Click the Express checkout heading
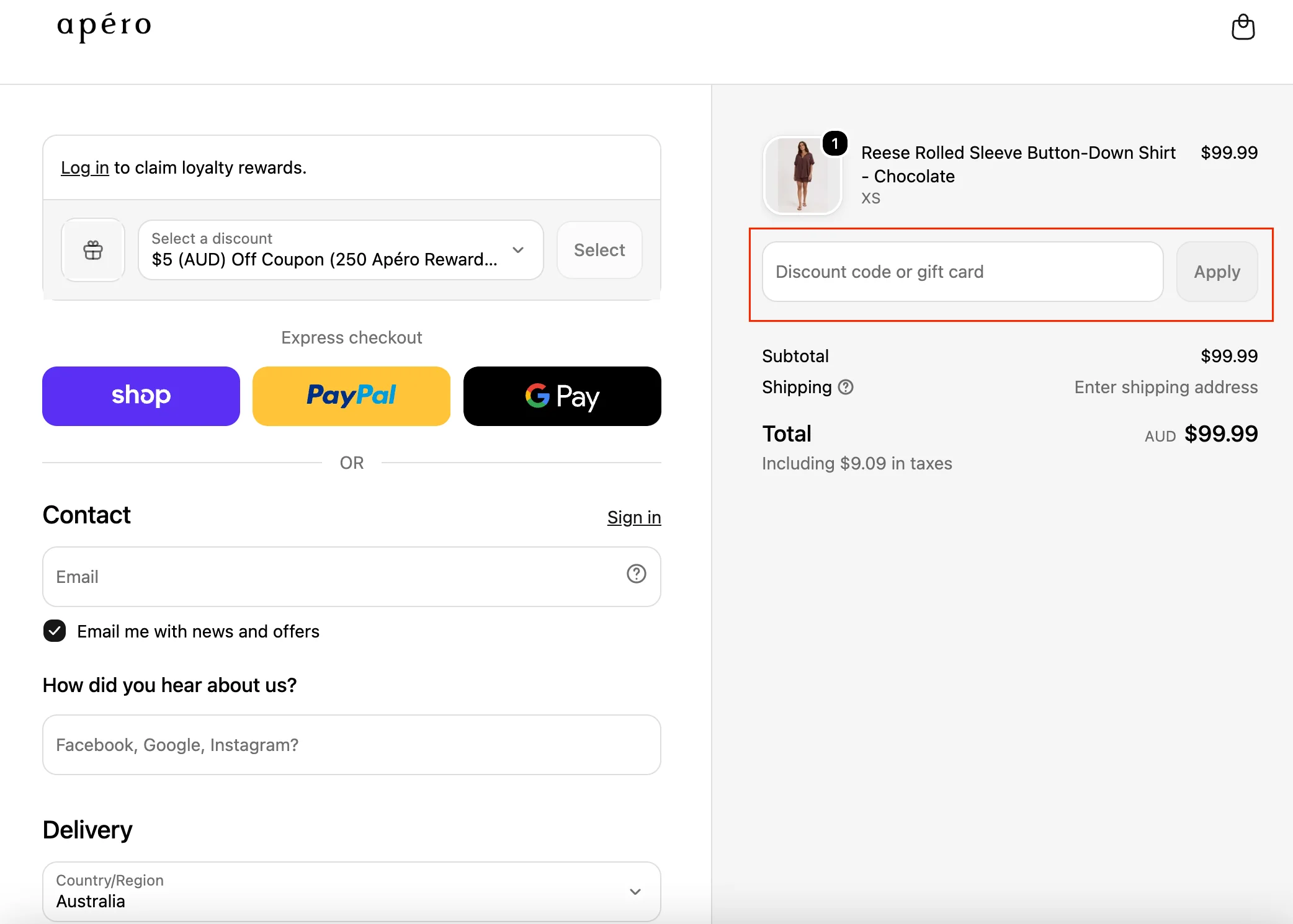The height and width of the screenshot is (924, 1293). [351, 337]
